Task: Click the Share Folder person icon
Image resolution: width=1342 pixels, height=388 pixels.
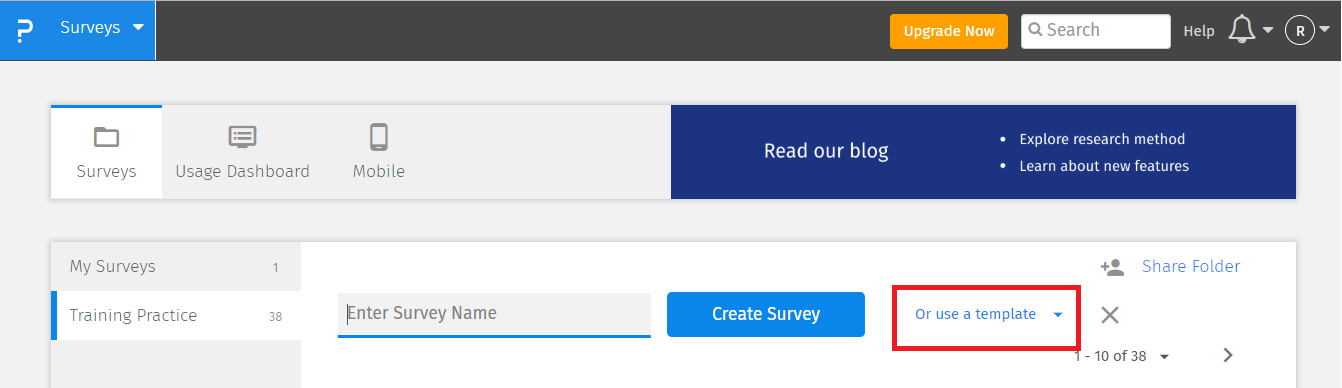Action: pyautogui.click(x=1112, y=267)
